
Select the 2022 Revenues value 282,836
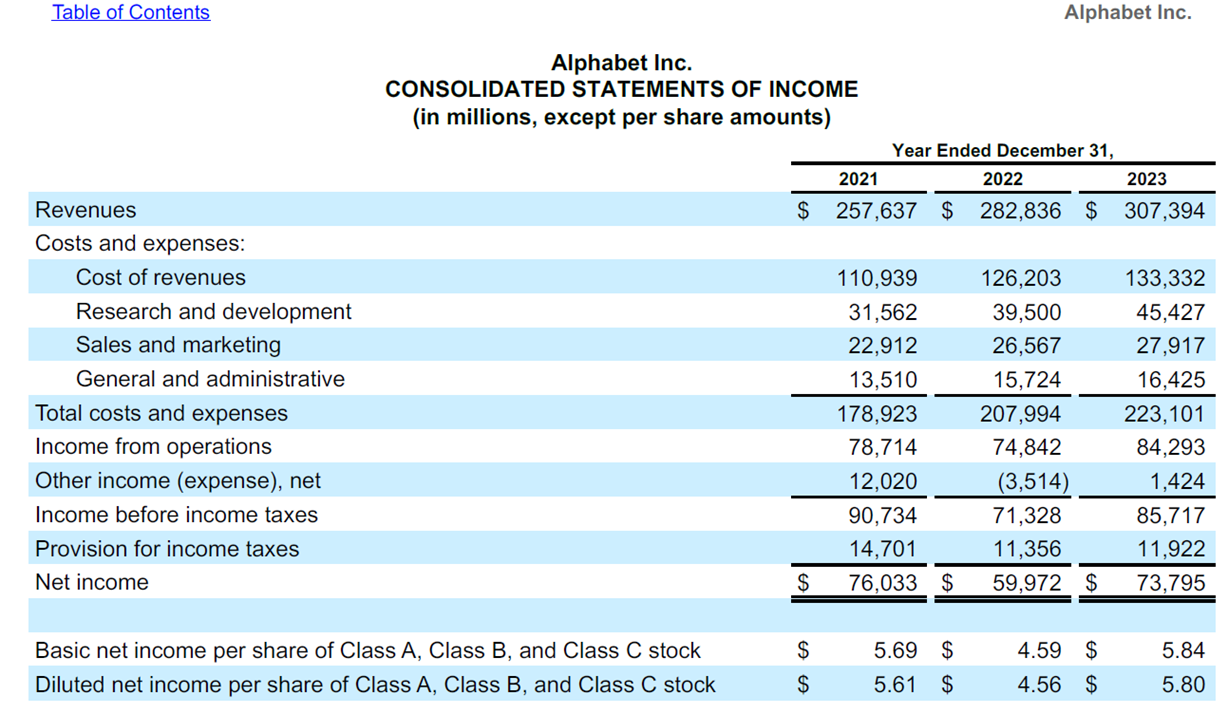pos(1021,211)
